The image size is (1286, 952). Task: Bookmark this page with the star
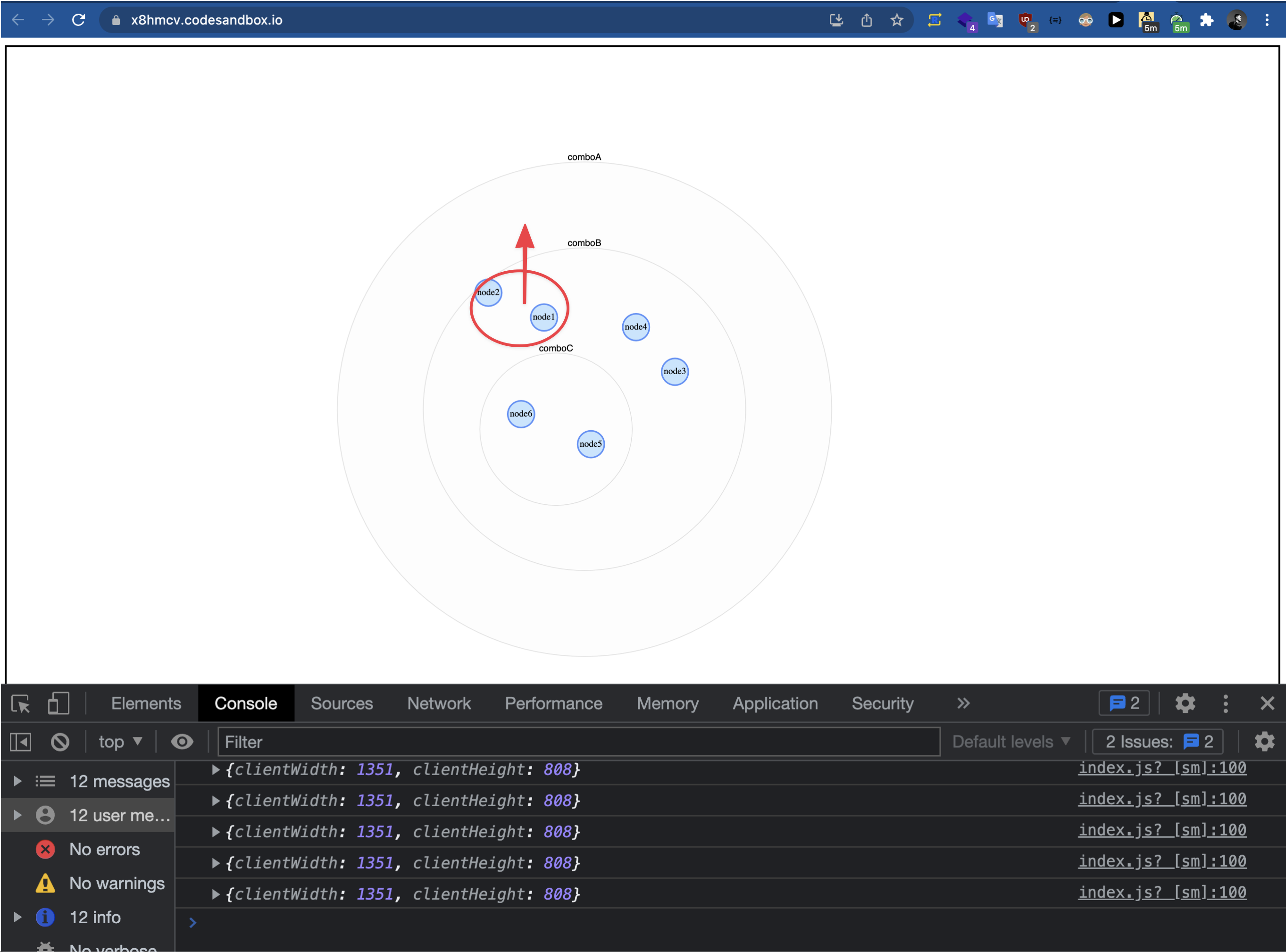point(897,20)
